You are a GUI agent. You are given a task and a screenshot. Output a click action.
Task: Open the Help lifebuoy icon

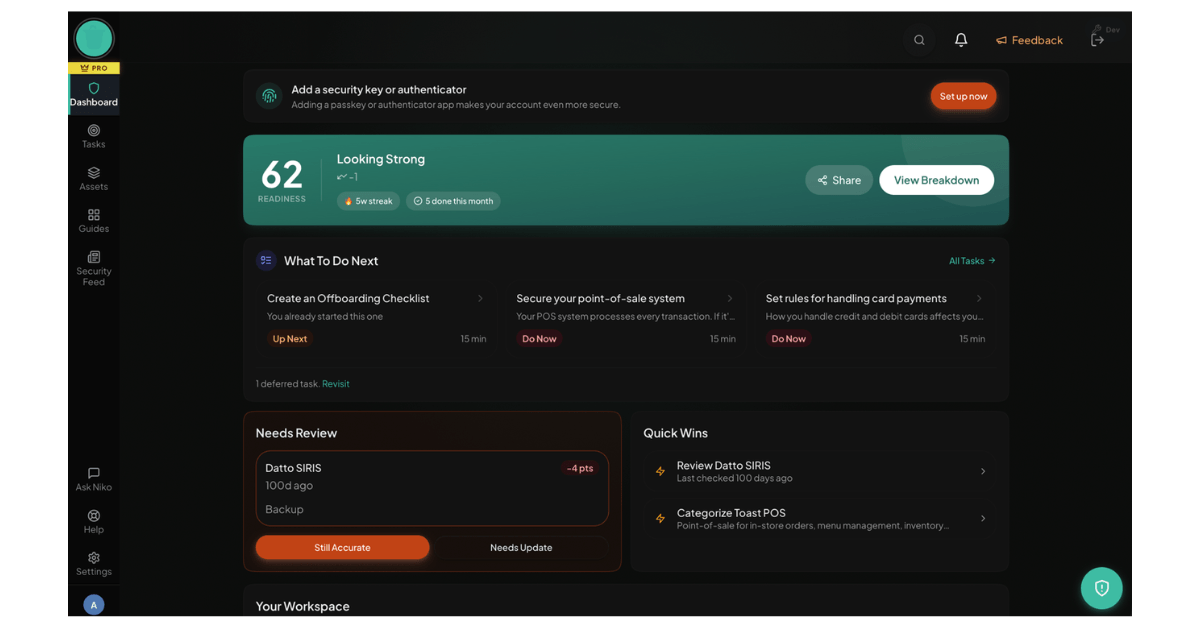[94, 516]
